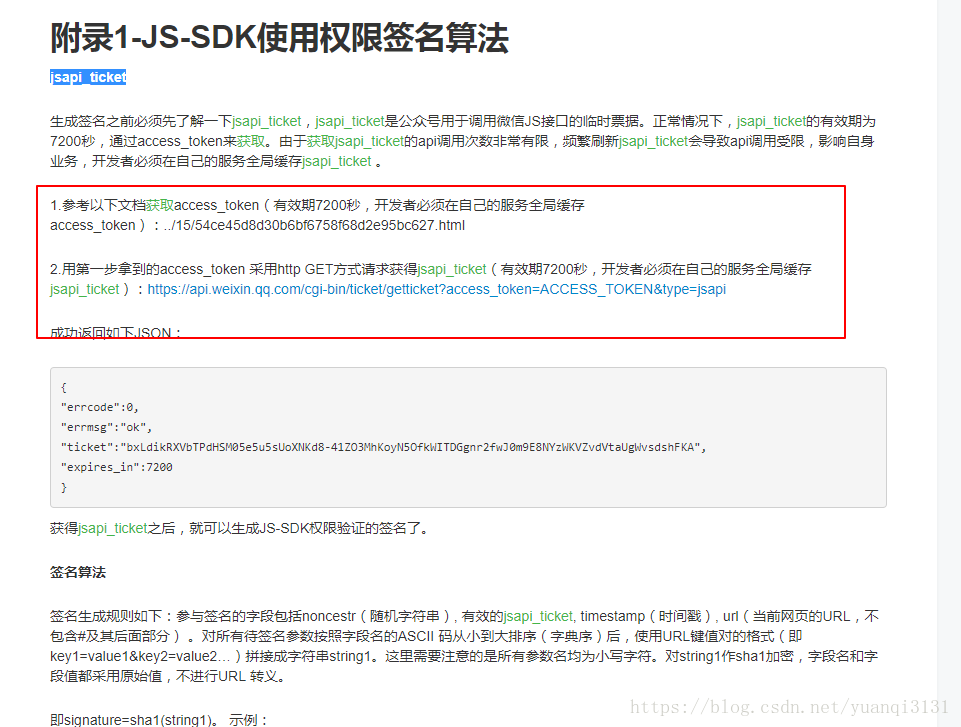This screenshot has height=727, width=961.
Task: Open the api.weixin.qq.com getticket URL link
Action: 436,289
